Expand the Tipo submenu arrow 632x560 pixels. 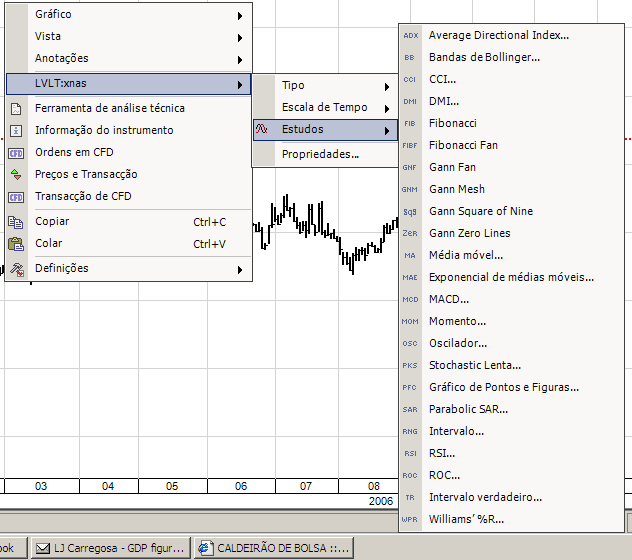coord(387,87)
